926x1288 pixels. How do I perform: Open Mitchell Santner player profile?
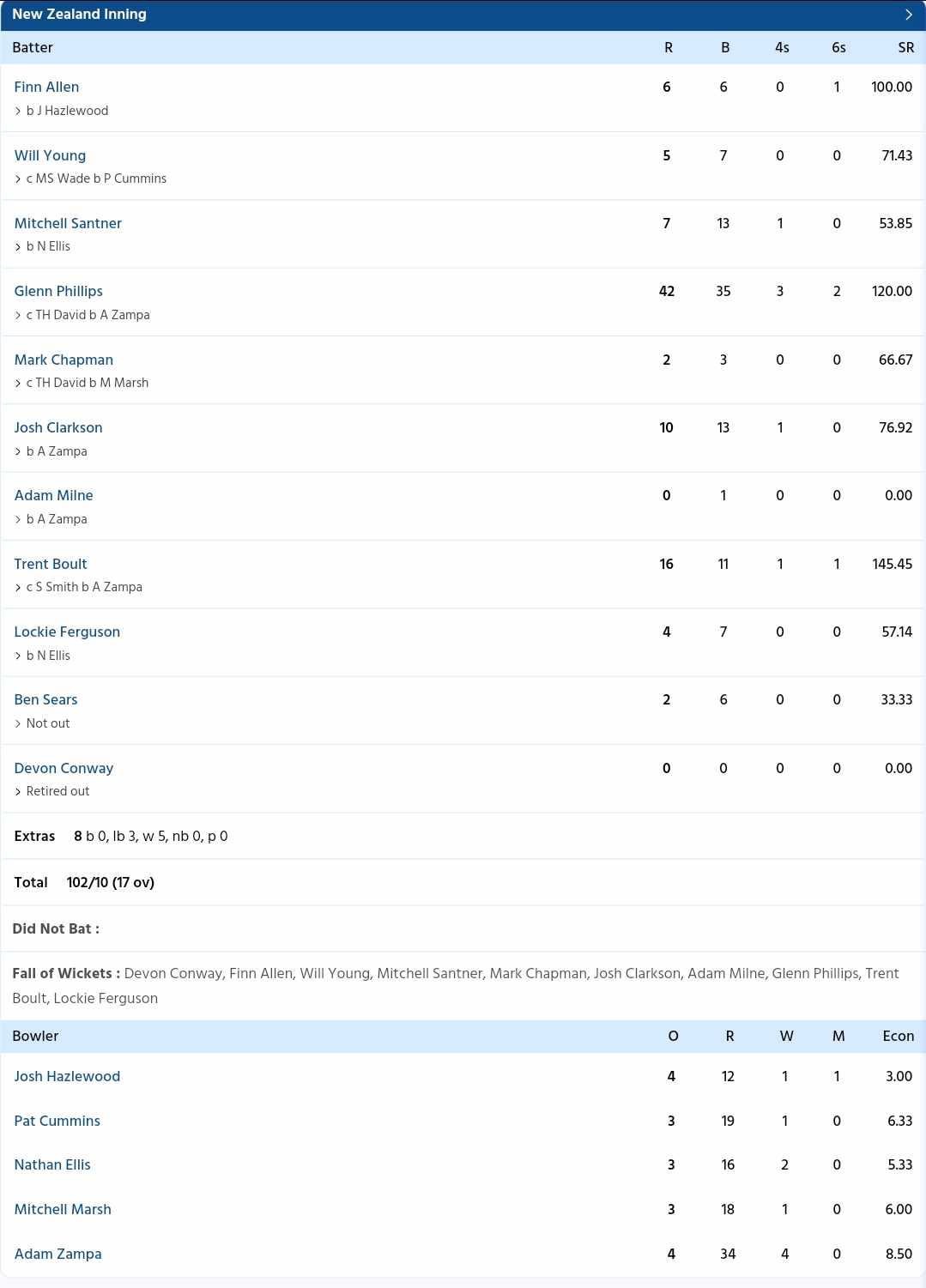[68, 223]
